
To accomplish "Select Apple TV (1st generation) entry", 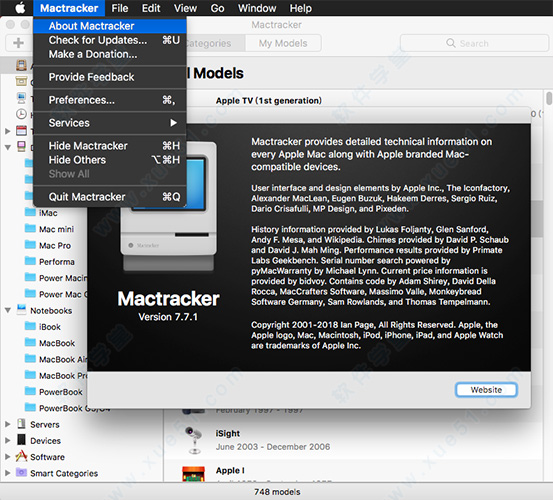I will point(269,100).
